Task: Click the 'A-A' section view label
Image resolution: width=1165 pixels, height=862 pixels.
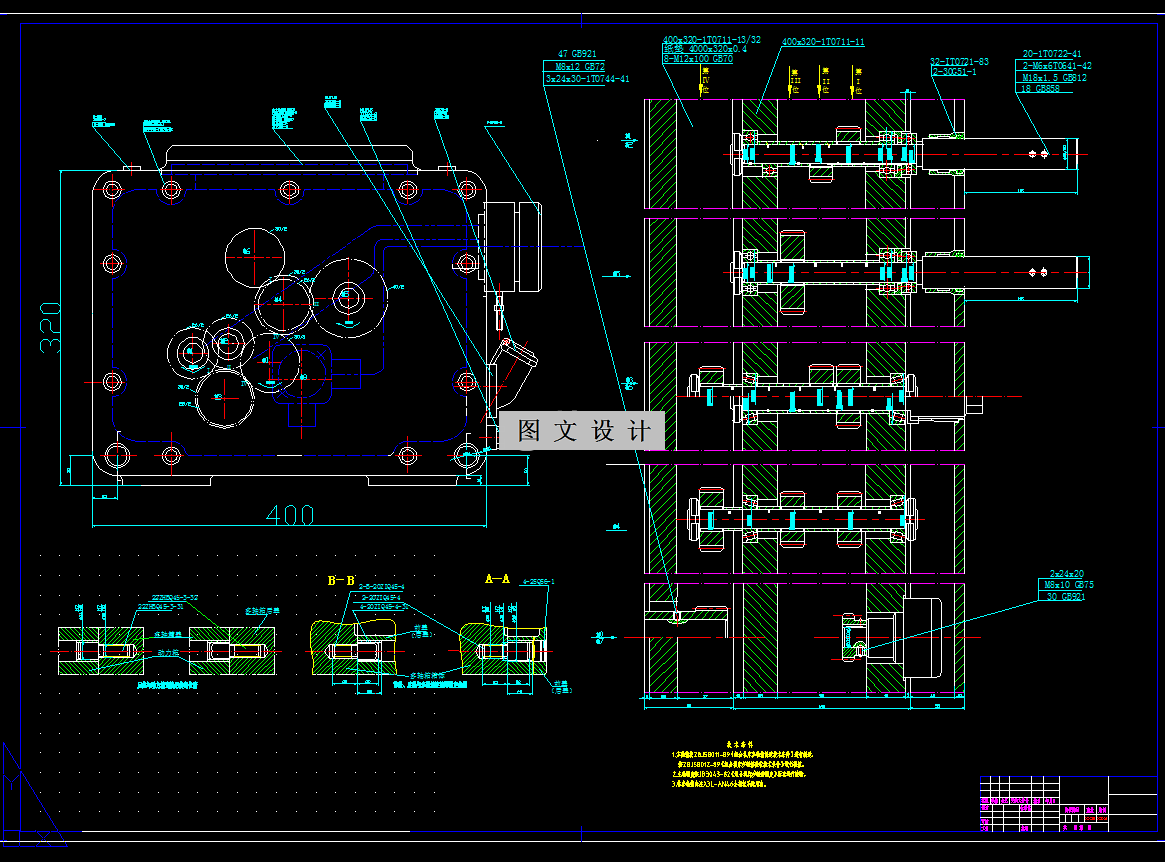Action: click(497, 578)
